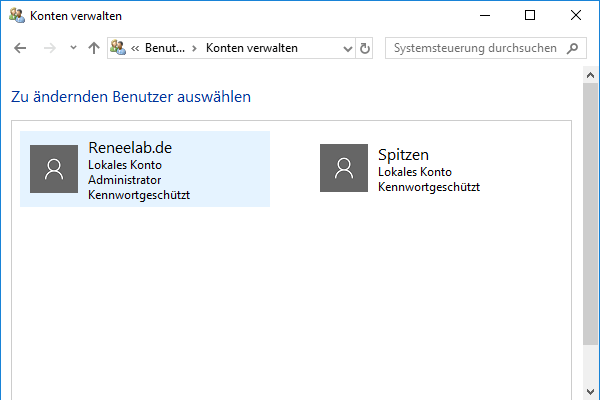Click the forward navigation arrow

(50, 48)
